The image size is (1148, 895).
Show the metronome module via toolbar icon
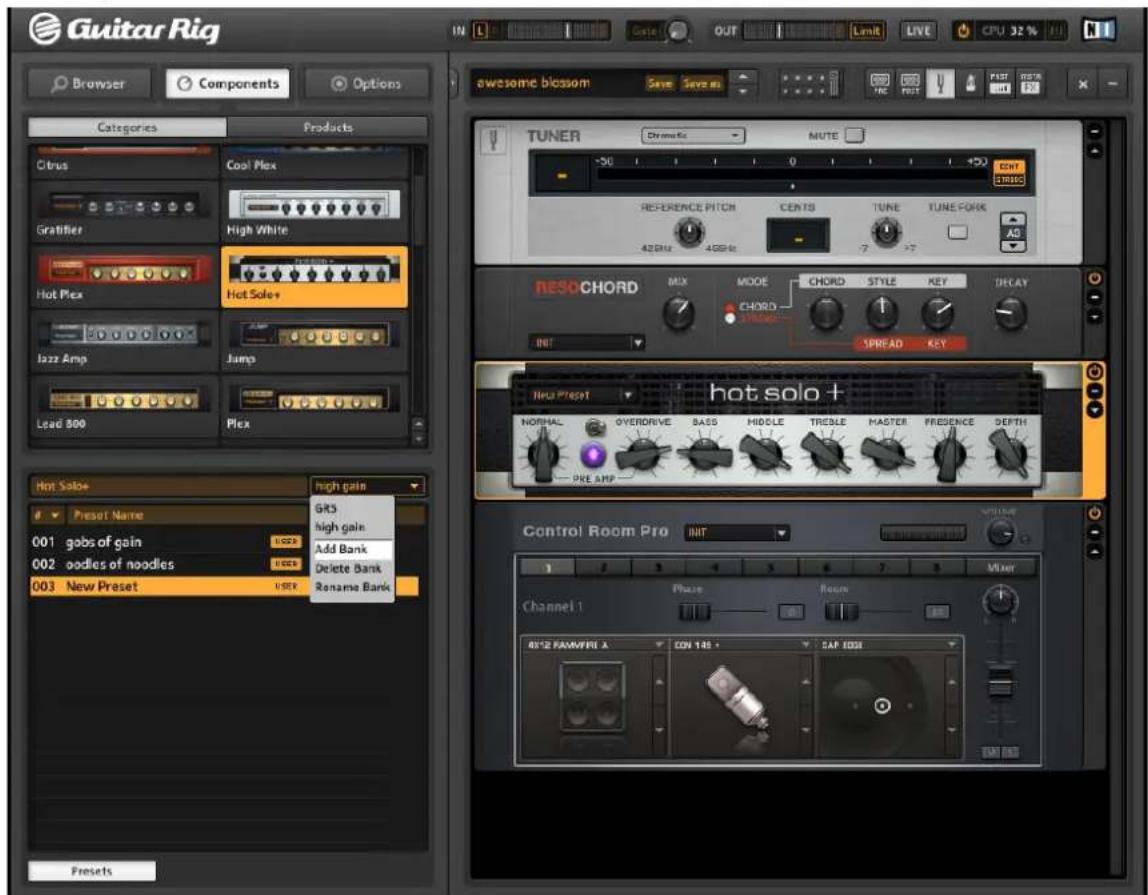pos(971,83)
